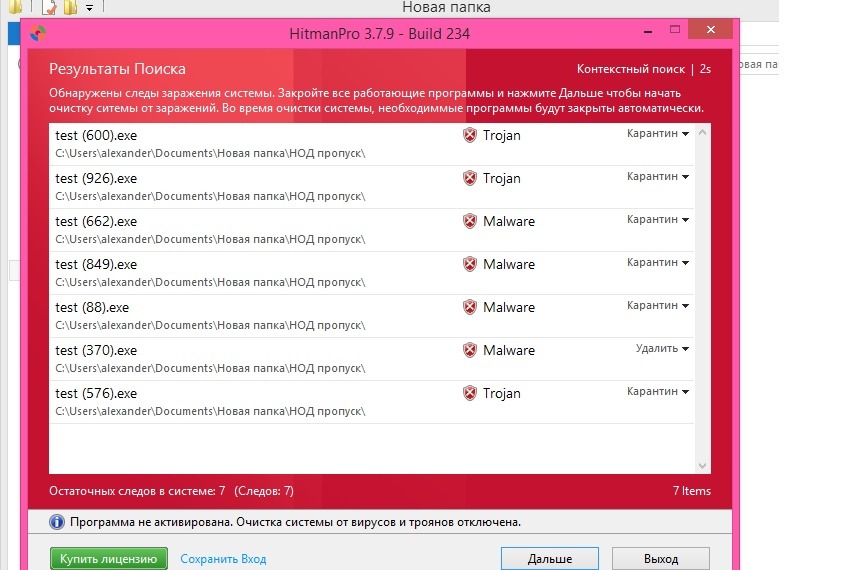Image resolution: width=864 pixels, height=570 pixels.
Task: Minimize the HitmanPro window
Action: [x=648, y=32]
